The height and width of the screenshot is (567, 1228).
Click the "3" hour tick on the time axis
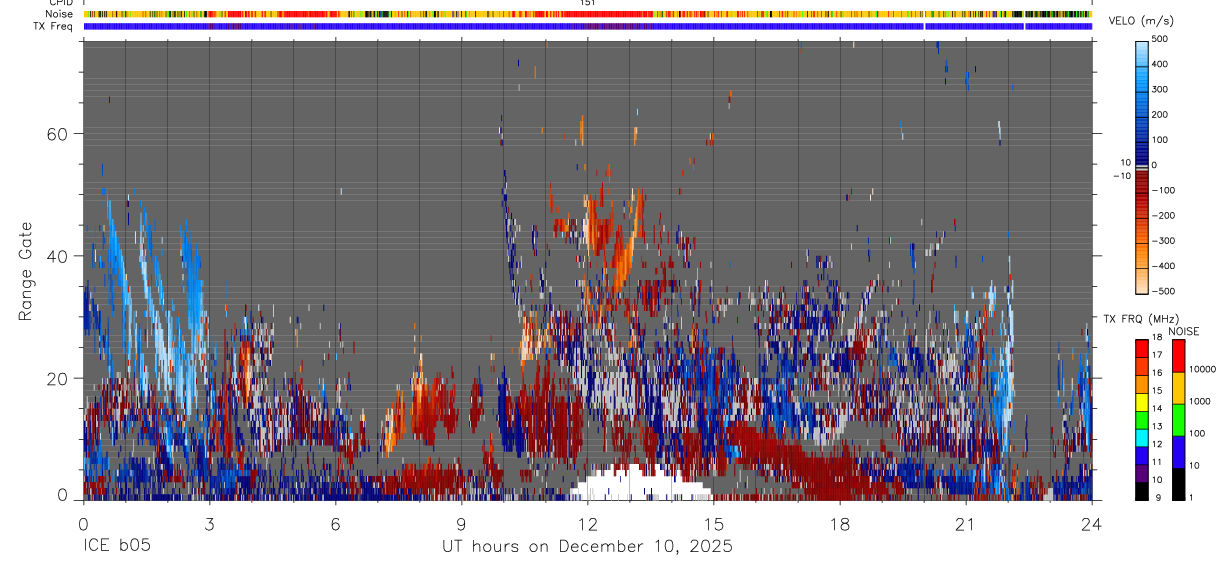[x=210, y=524]
